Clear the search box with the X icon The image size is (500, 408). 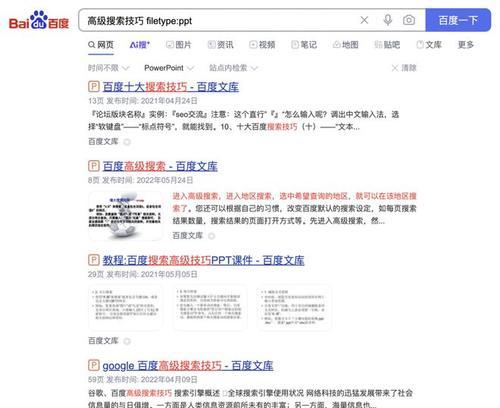(x=364, y=20)
